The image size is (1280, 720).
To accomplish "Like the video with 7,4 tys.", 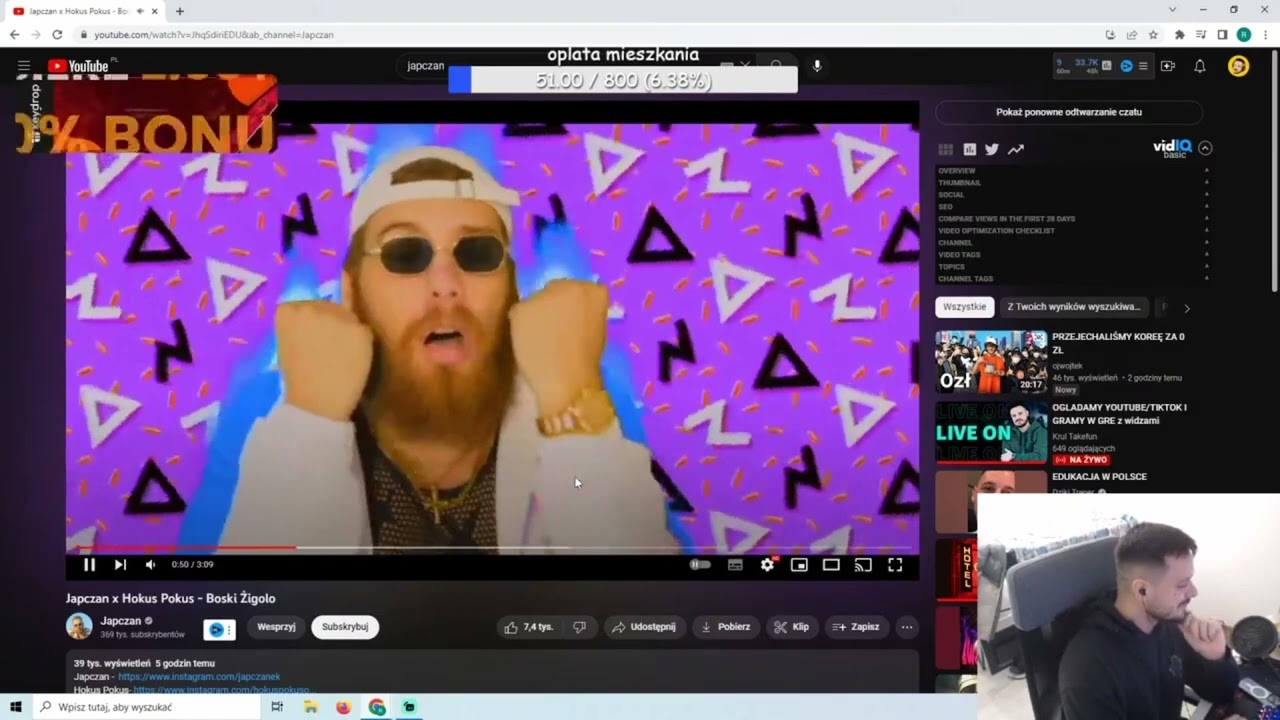I will click(528, 627).
